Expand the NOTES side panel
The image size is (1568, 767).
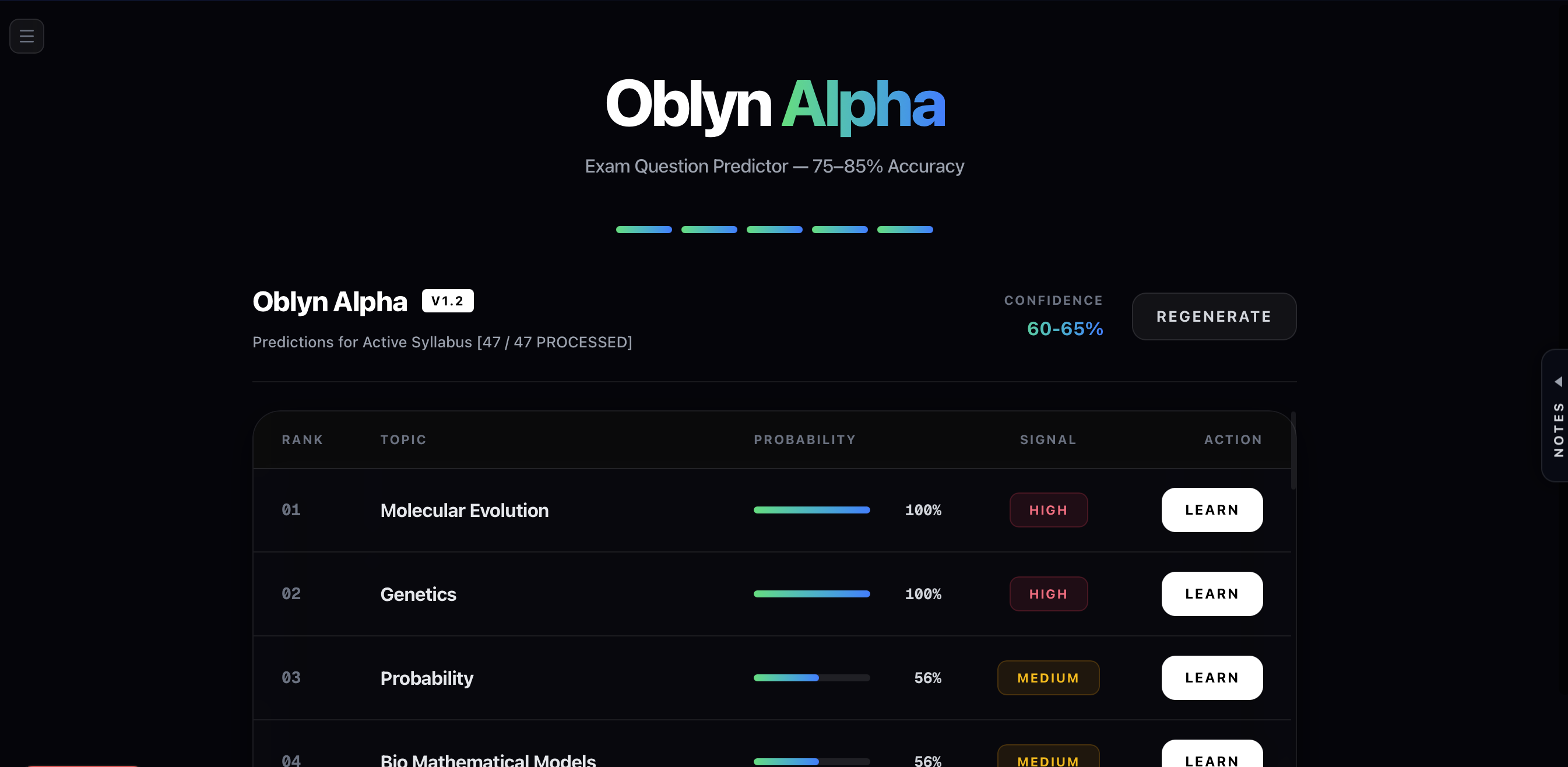pyautogui.click(x=1557, y=429)
